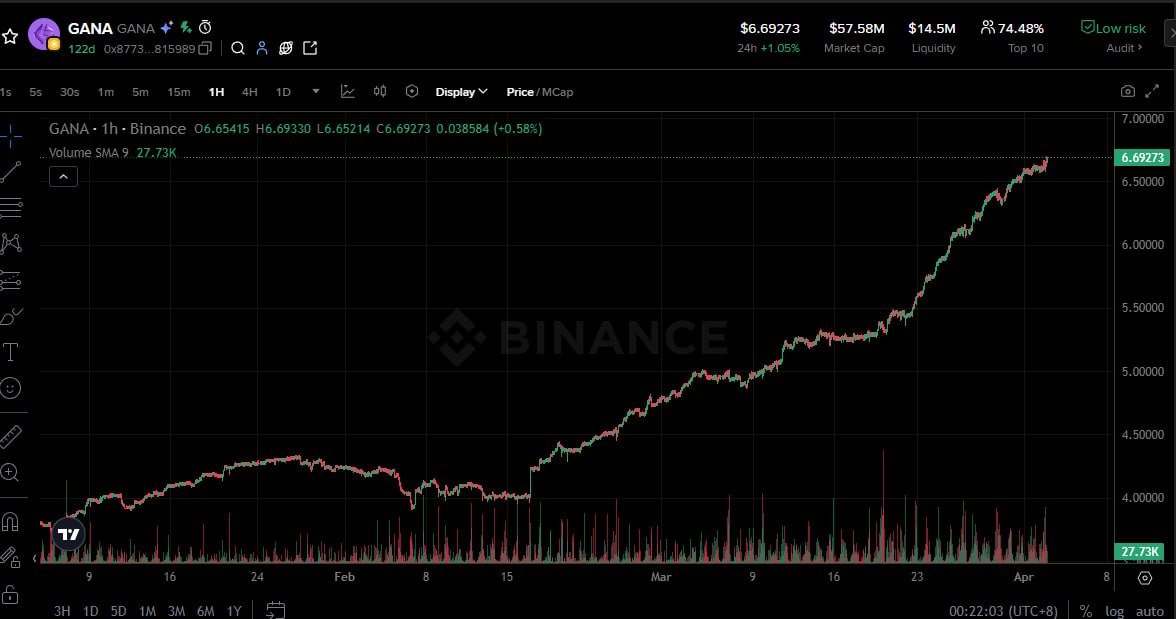Select the 5s timeframe
This screenshot has width=1176, height=619.
(35, 92)
